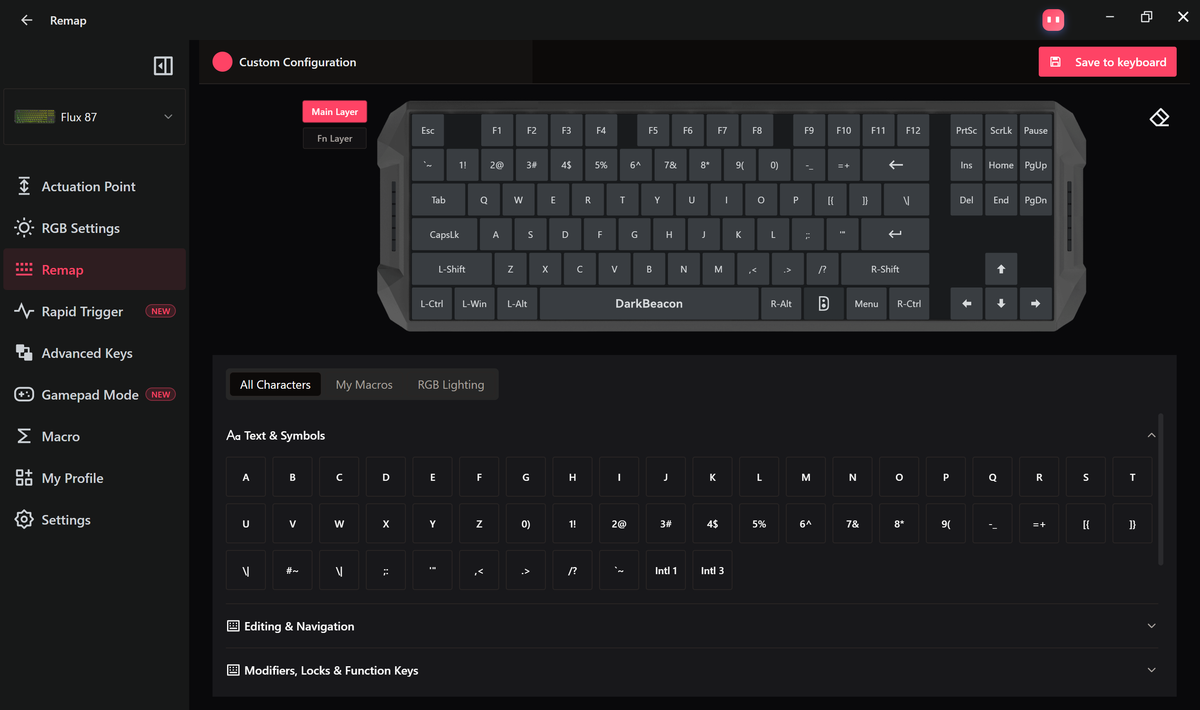Screen dimensions: 1200x710
Task: Select the left arrow key on keyboard
Action: 966,304
